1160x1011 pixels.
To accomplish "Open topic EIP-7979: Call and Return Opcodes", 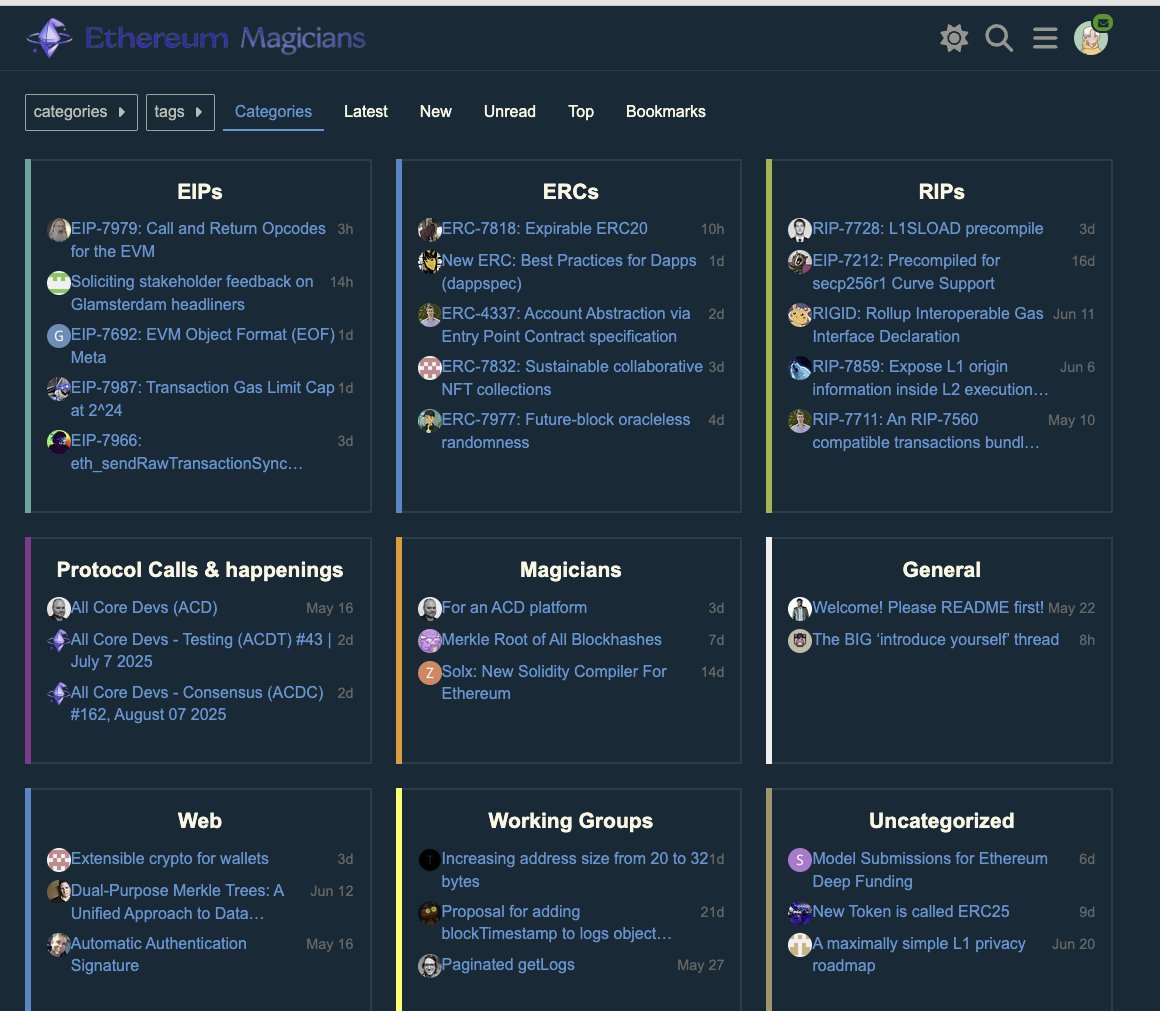I will click(x=198, y=240).
